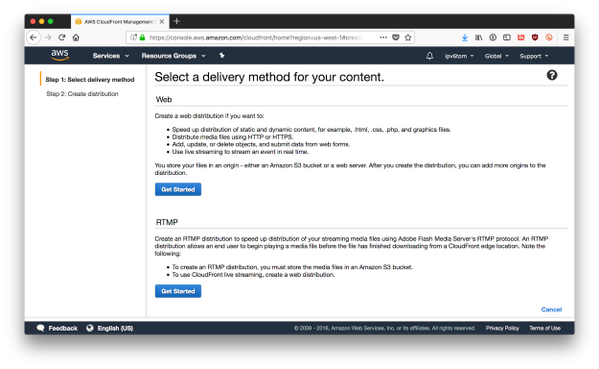Click the browser forward arrow
Viewport: 599px width, 369px height.
pyautogui.click(x=48, y=37)
